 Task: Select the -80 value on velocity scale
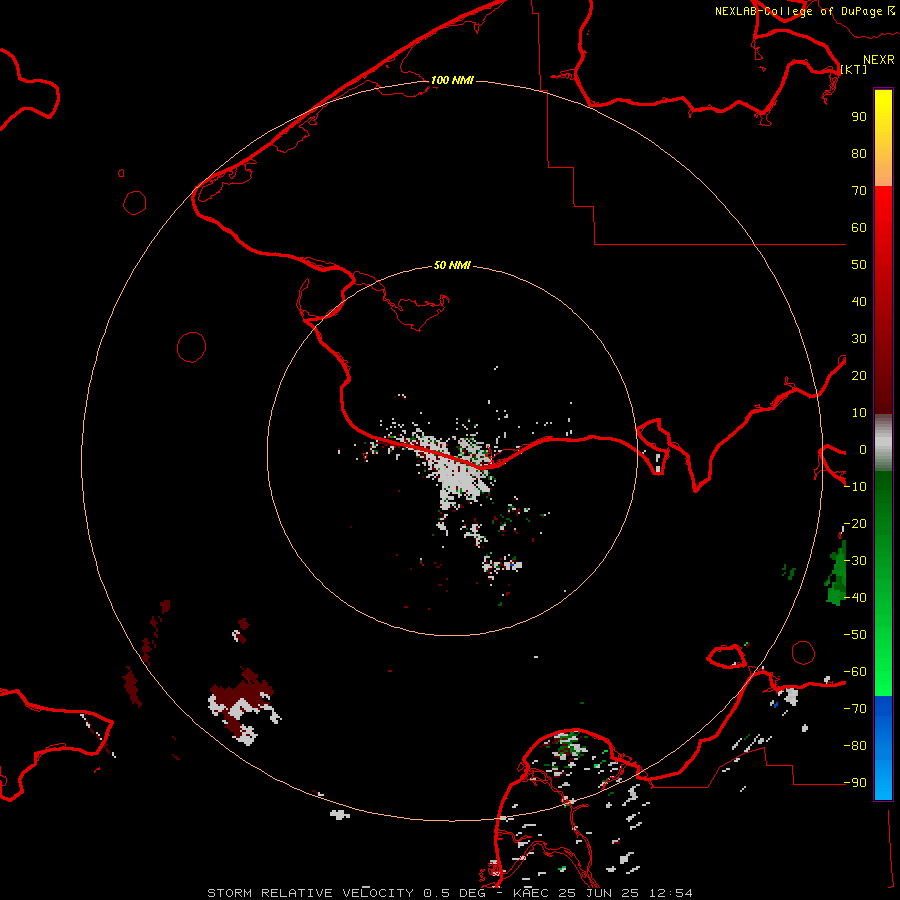point(855,746)
